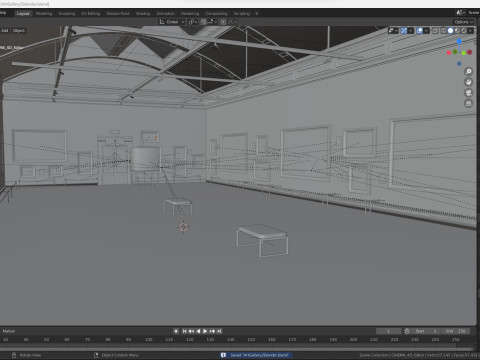Click frame 200 on the timeline ruler
The height and width of the screenshot is (360, 480).
point(353,339)
